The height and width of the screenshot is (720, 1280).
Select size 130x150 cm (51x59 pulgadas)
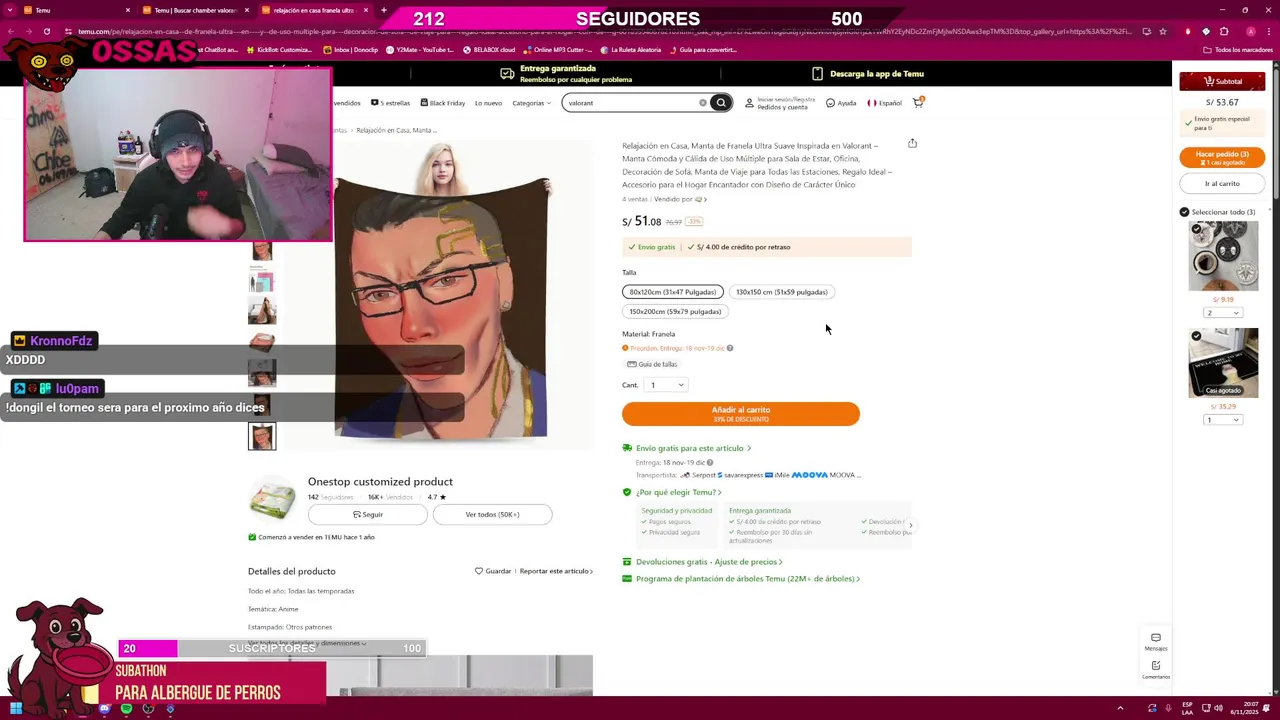781,292
